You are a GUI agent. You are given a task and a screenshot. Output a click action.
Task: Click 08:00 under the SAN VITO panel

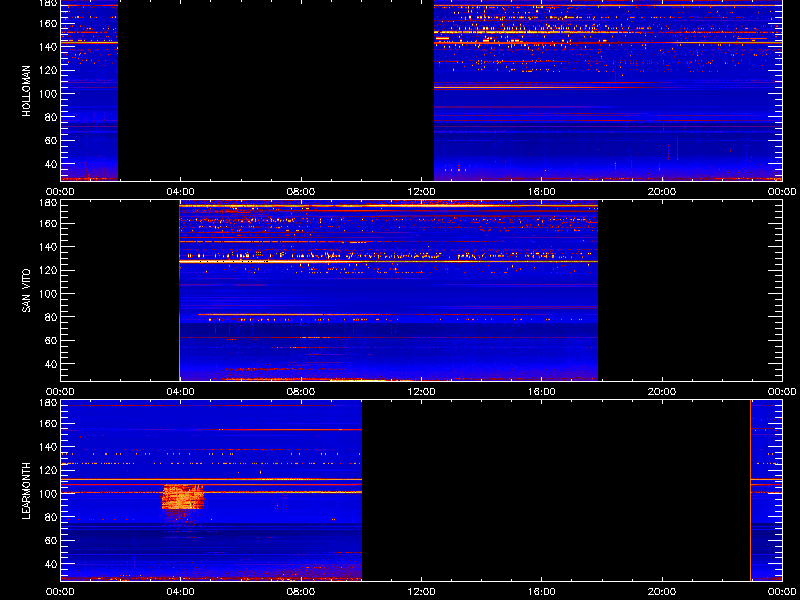[x=301, y=392]
